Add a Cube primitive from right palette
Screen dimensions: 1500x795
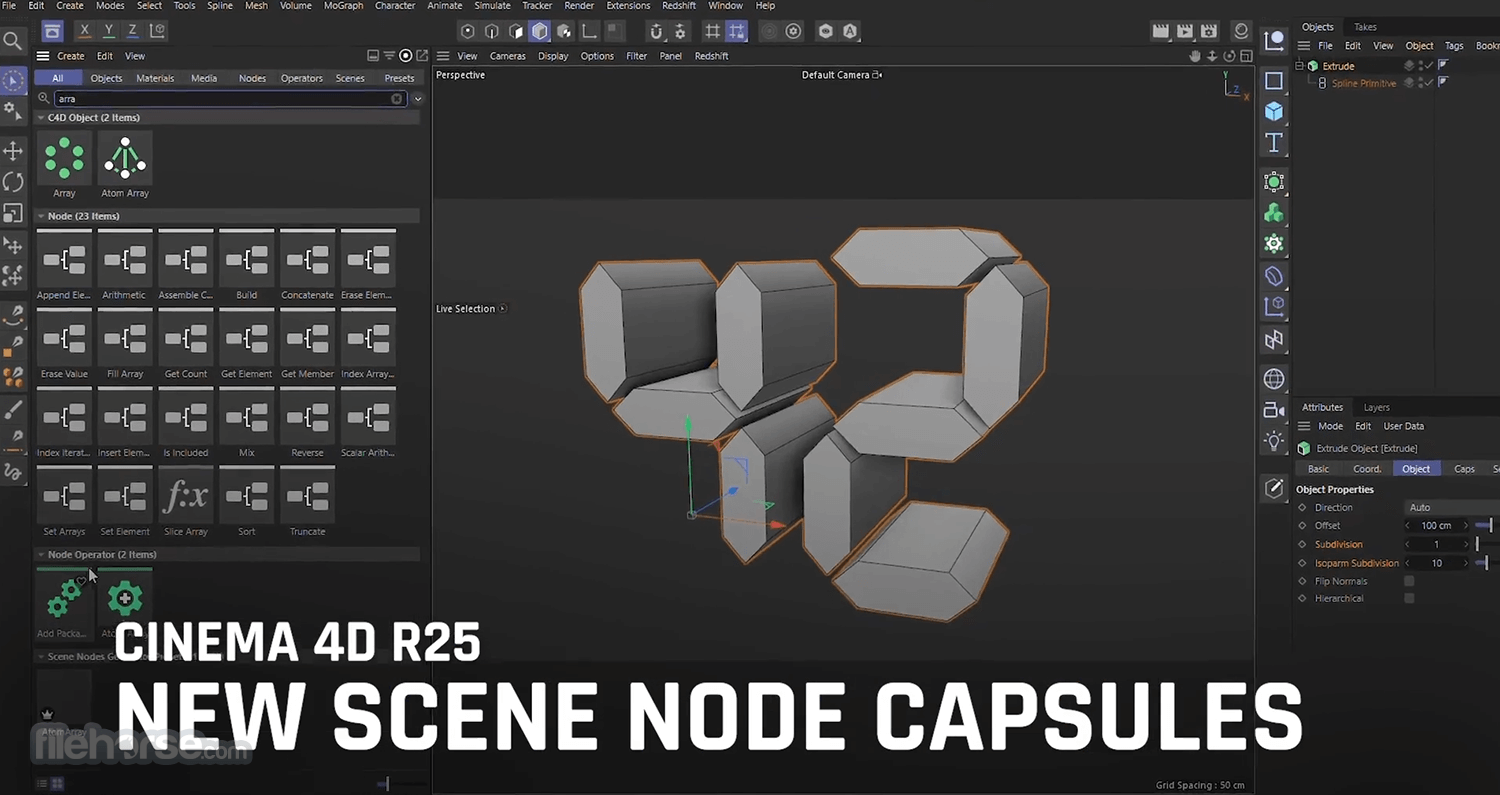(1274, 111)
